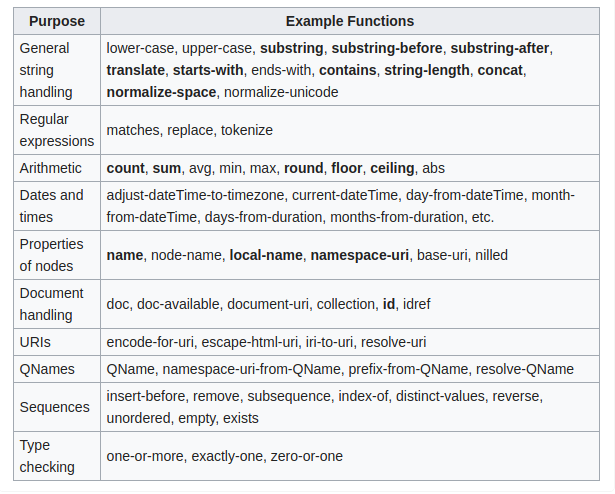Select the General string handling cell
The height and width of the screenshot is (494, 615).
(x=57, y=70)
